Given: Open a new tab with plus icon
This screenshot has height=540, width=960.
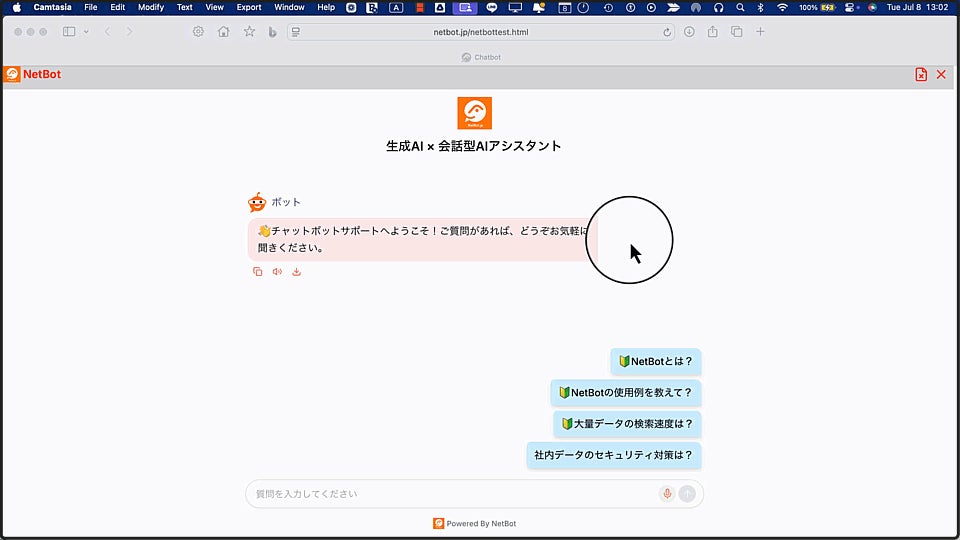Looking at the screenshot, I should (760, 32).
